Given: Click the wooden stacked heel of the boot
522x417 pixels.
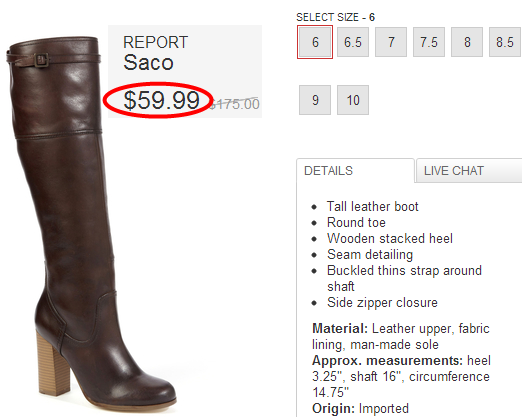Looking at the screenshot, I should pyautogui.click(x=52, y=363).
